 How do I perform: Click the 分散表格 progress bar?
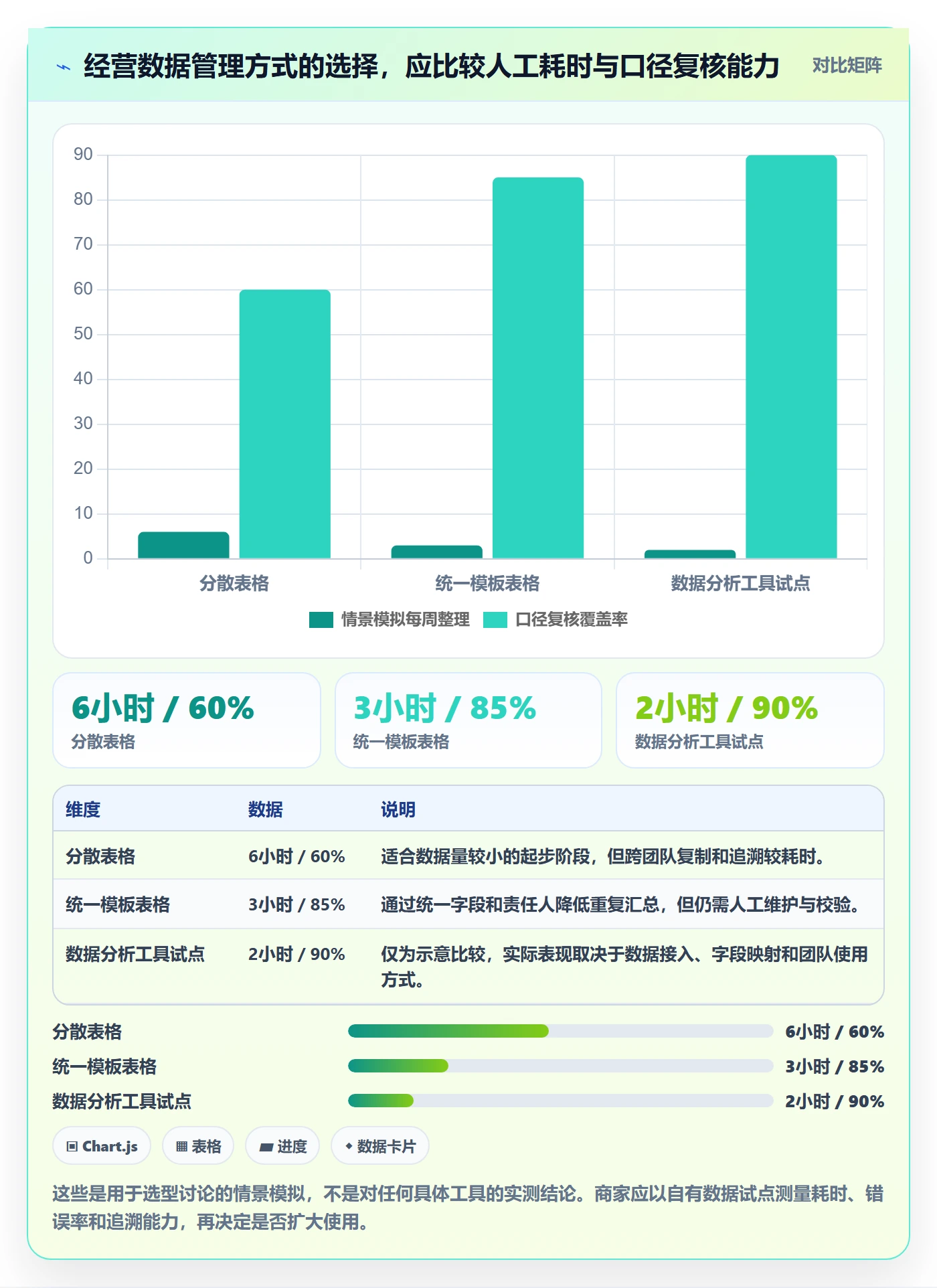(561, 1031)
